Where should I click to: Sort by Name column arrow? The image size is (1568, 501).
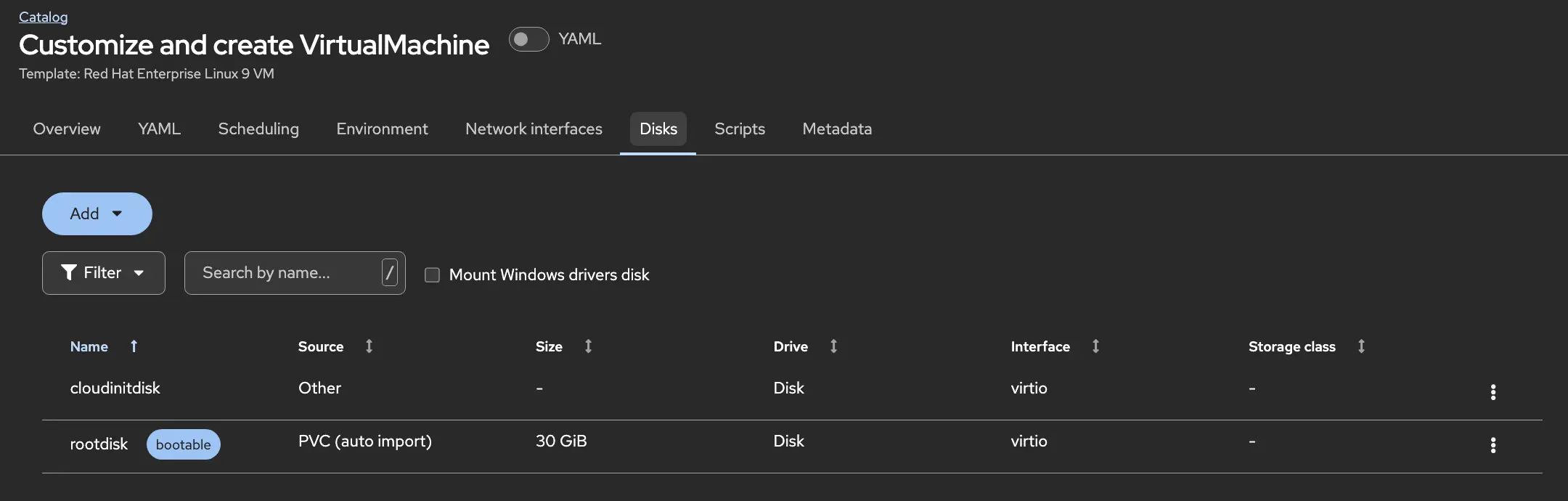pyautogui.click(x=134, y=346)
